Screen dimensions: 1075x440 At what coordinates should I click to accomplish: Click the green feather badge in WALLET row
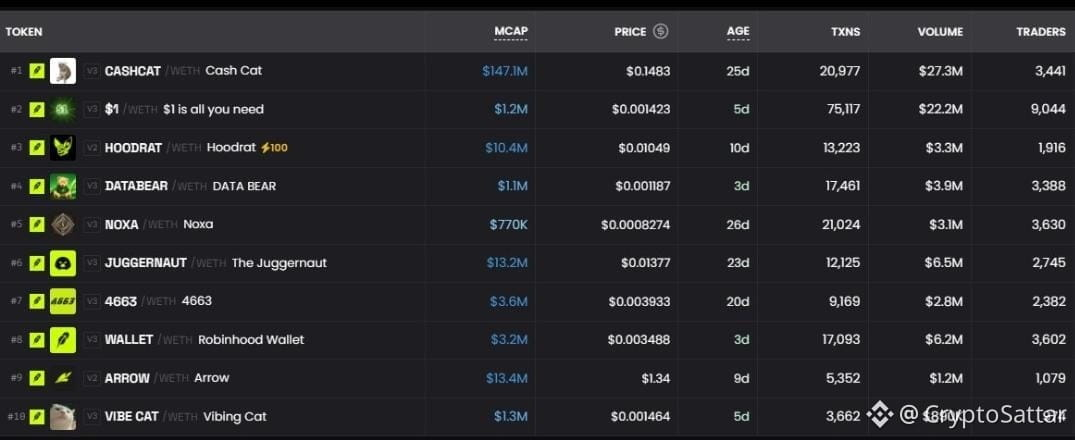pyautogui.click(x=37, y=339)
